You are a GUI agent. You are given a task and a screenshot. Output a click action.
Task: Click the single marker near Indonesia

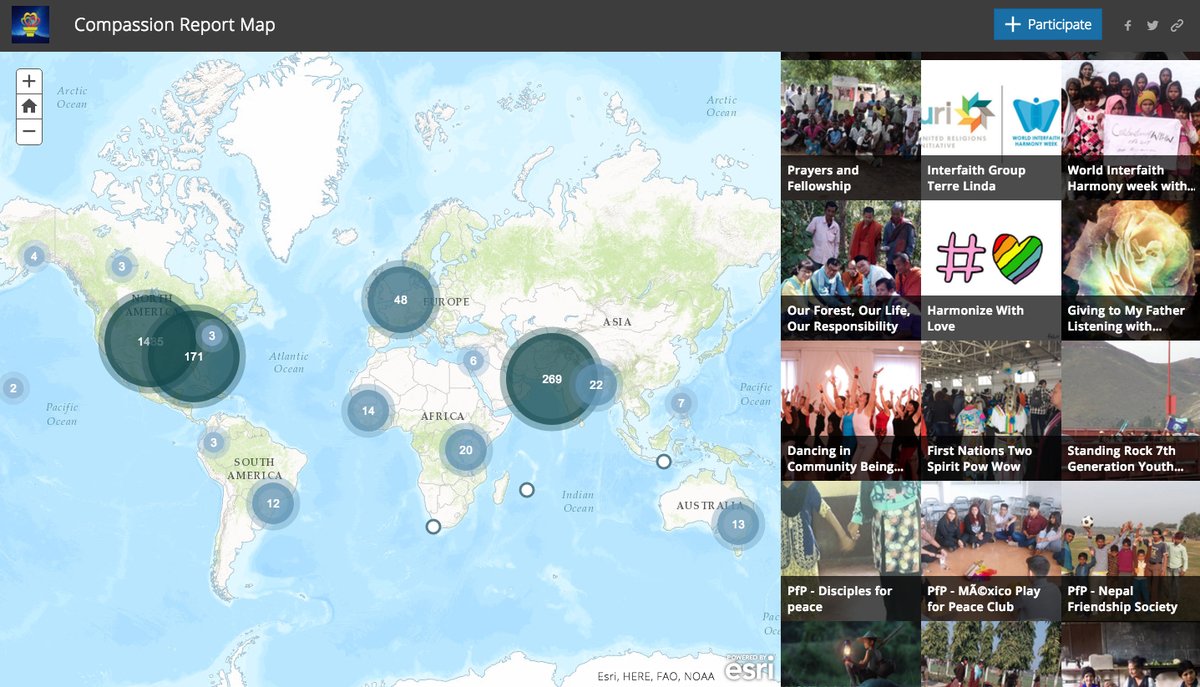(664, 461)
